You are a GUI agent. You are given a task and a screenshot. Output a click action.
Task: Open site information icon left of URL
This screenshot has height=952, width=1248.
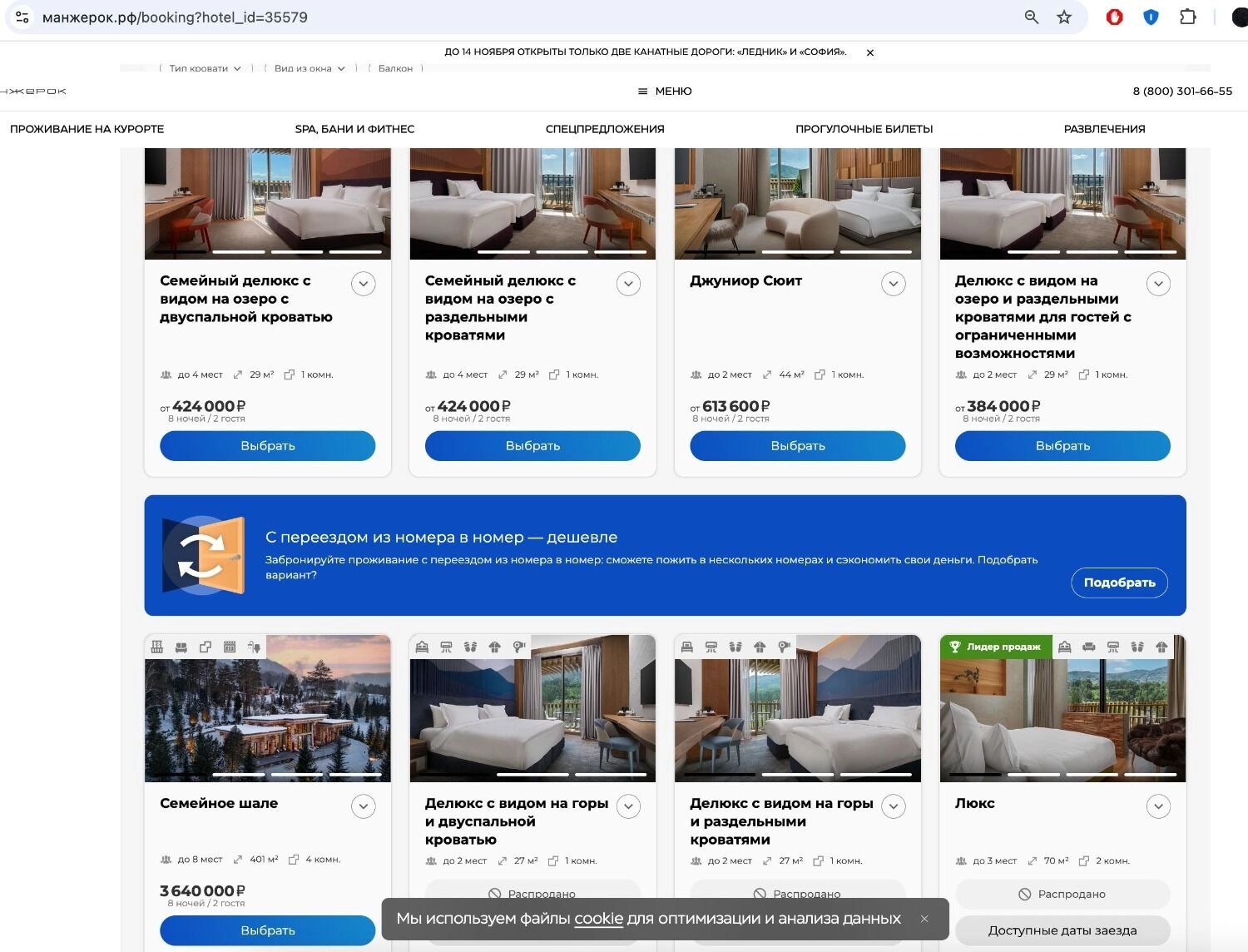[x=22, y=17]
